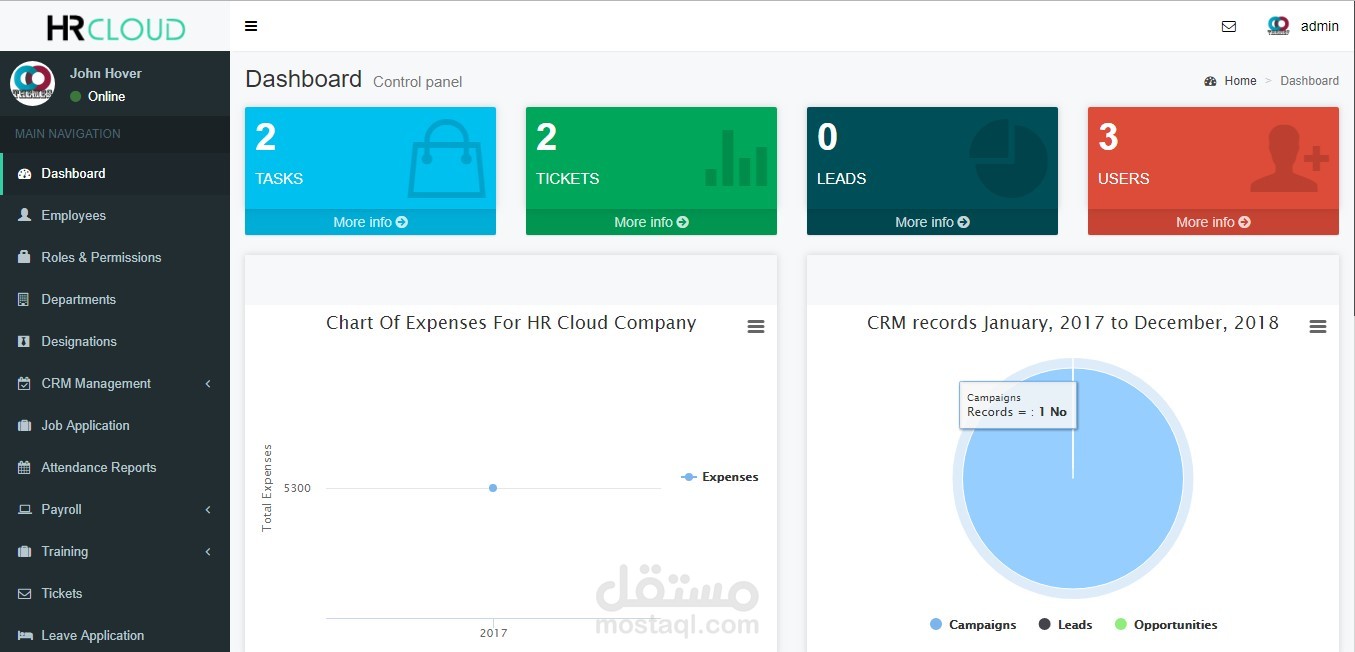Go to Job Application menu item
Viewport: 1355px width, 652px height.
(85, 425)
